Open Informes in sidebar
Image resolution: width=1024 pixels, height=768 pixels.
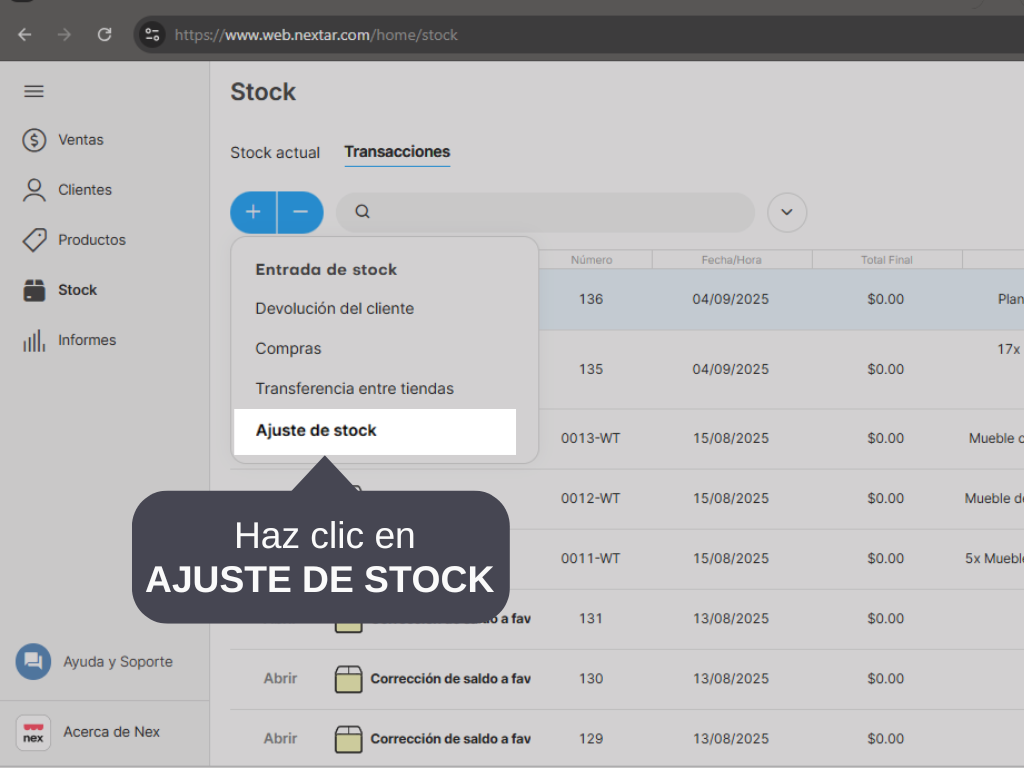tap(87, 340)
